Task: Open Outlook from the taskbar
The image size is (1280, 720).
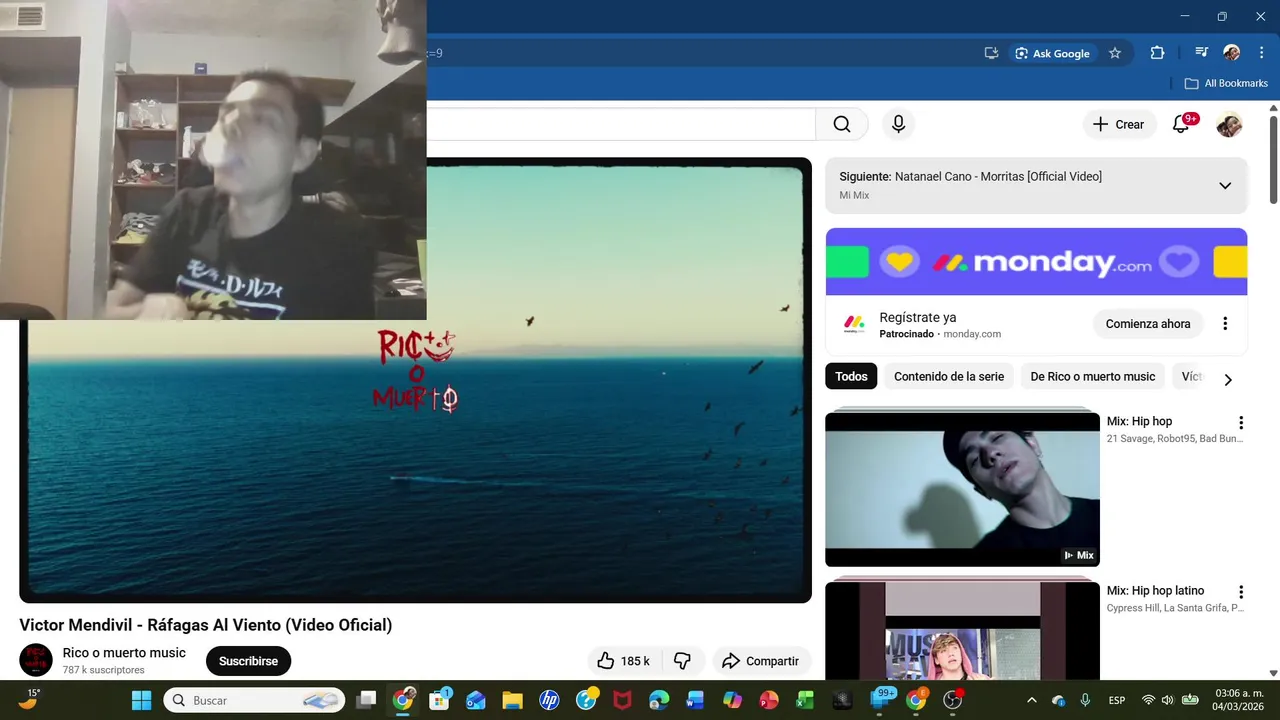Action: pyautogui.click(x=475, y=700)
